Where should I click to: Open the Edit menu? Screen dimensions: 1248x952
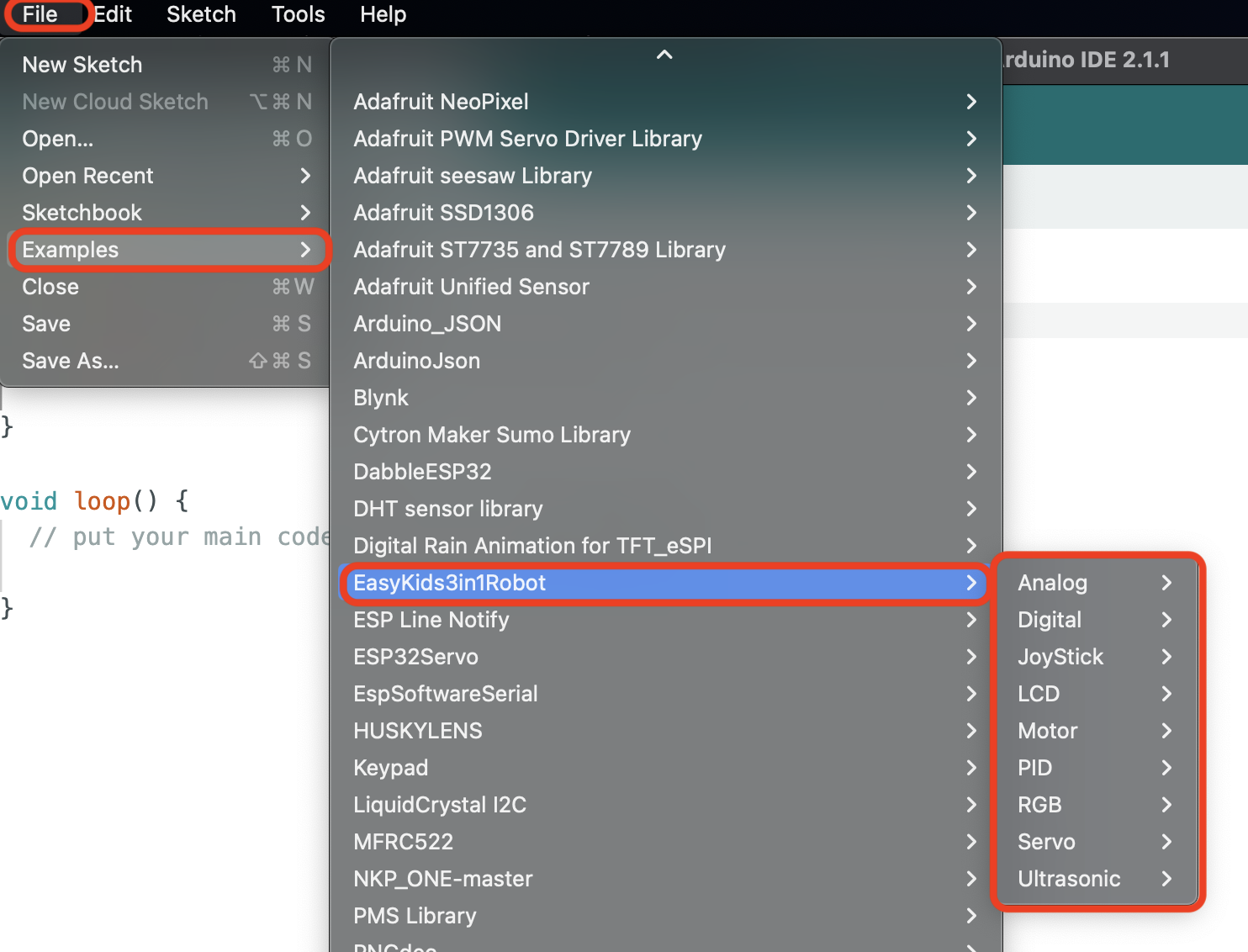(x=112, y=14)
